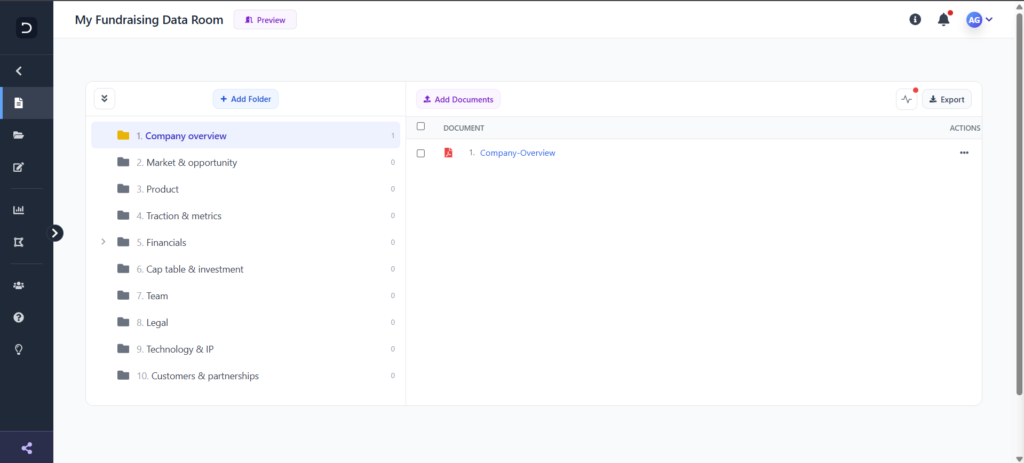Expand the sidebar with the arrow toggle
The width and height of the screenshot is (1024, 463).
click(56, 233)
